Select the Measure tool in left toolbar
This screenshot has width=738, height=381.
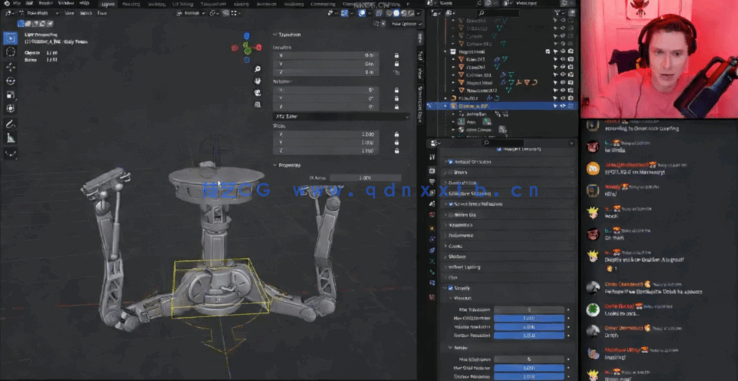point(10,138)
